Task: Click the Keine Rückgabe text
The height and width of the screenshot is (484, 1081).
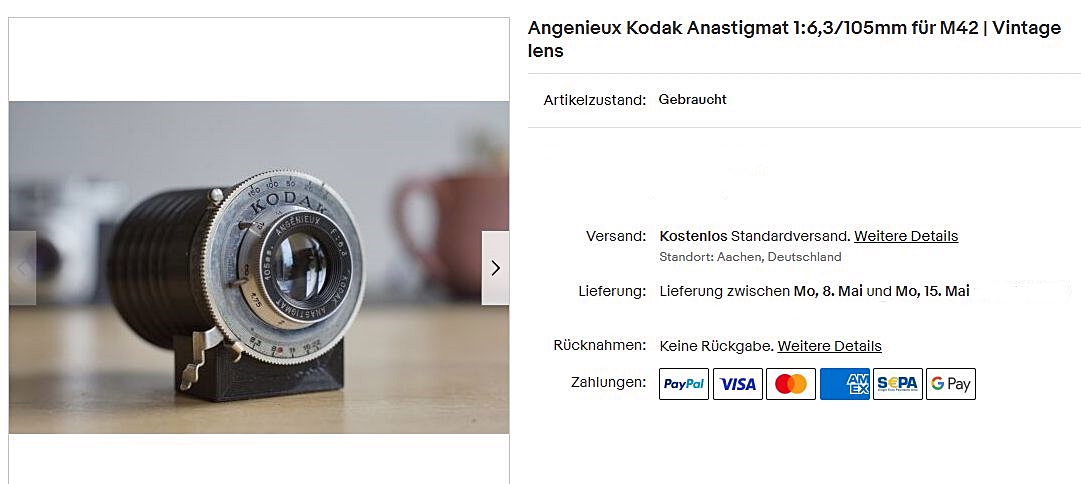Action: tap(717, 346)
